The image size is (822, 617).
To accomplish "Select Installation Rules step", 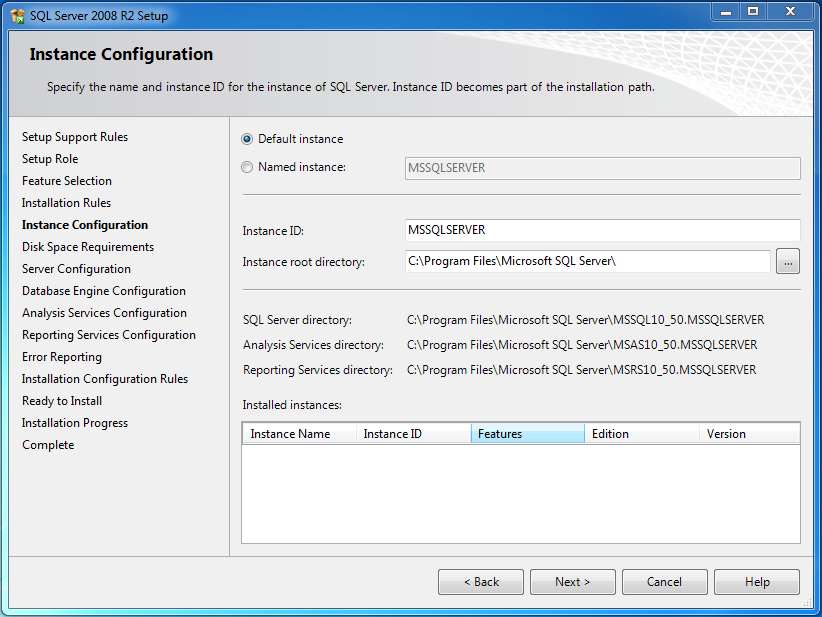I will point(67,203).
